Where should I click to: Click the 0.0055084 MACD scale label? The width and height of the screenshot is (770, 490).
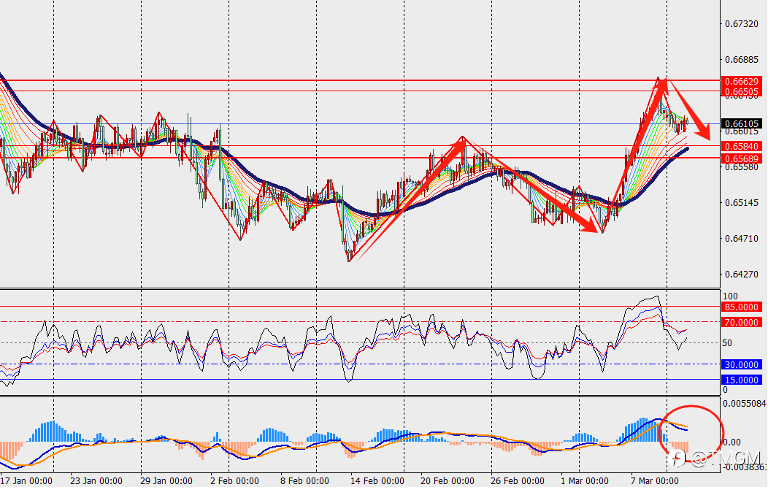click(x=745, y=404)
